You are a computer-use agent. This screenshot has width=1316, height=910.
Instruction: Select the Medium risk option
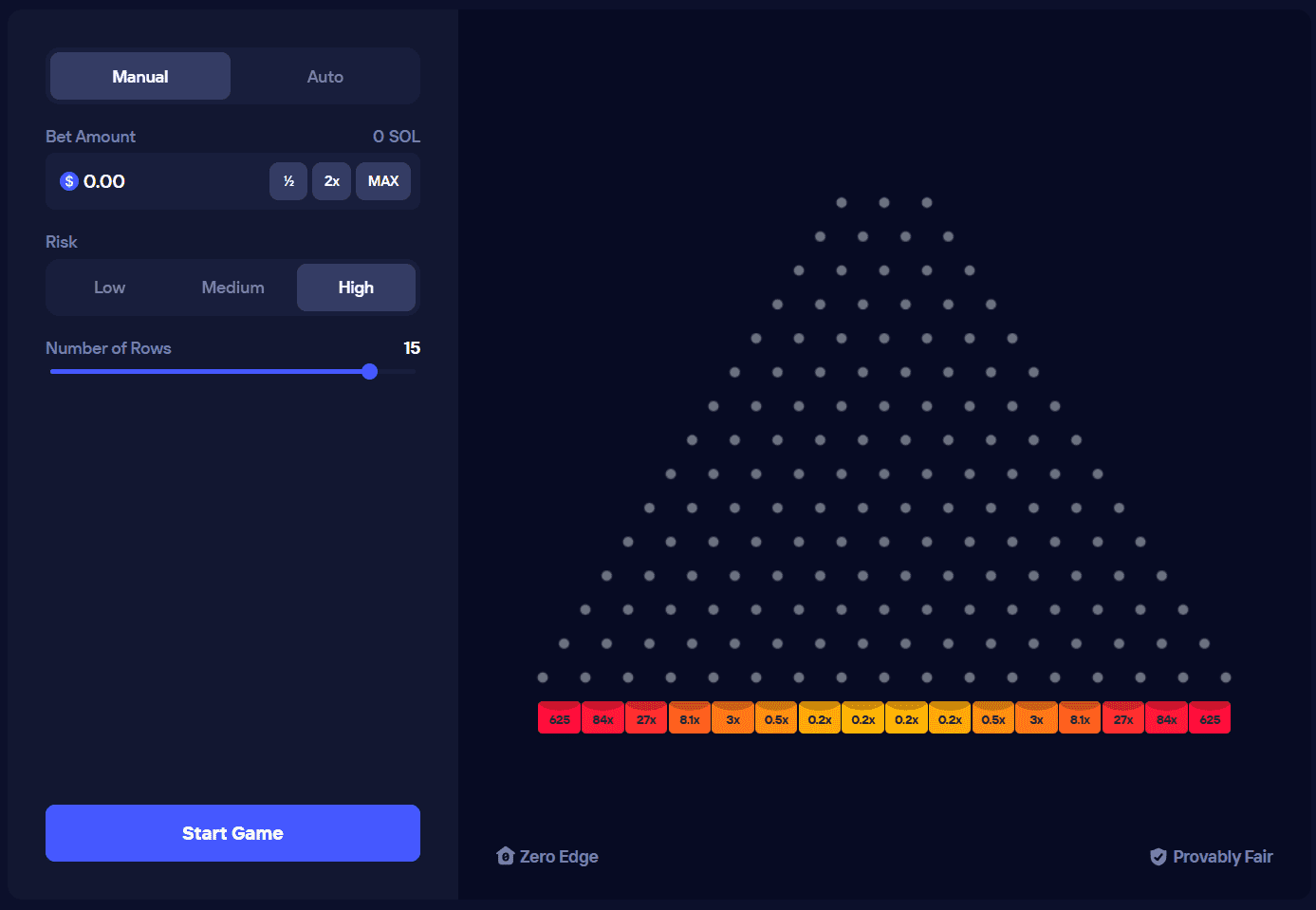point(232,288)
